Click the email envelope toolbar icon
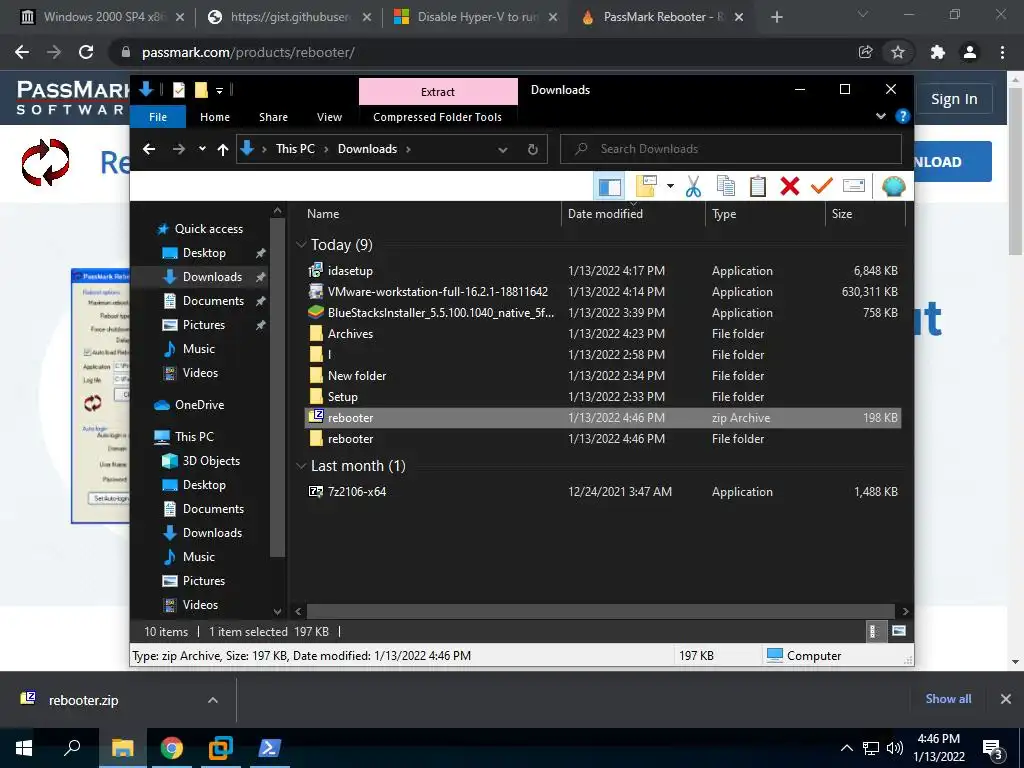 point(854,187)
